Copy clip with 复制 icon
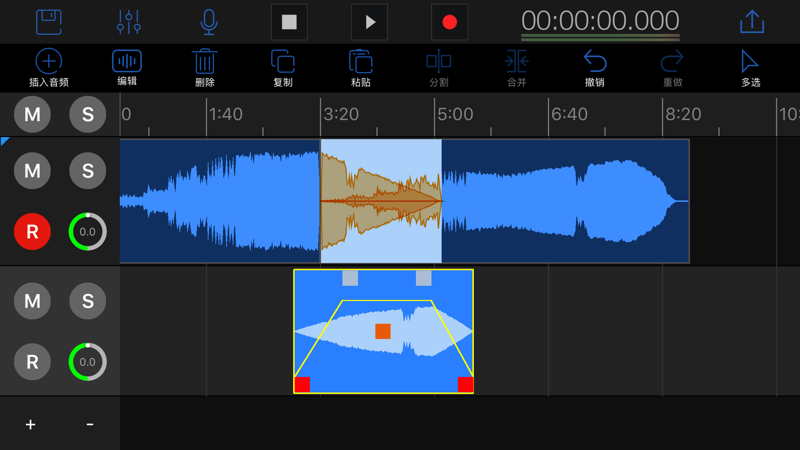The height and width of the screenshot is (450, 800). (283, 68)
